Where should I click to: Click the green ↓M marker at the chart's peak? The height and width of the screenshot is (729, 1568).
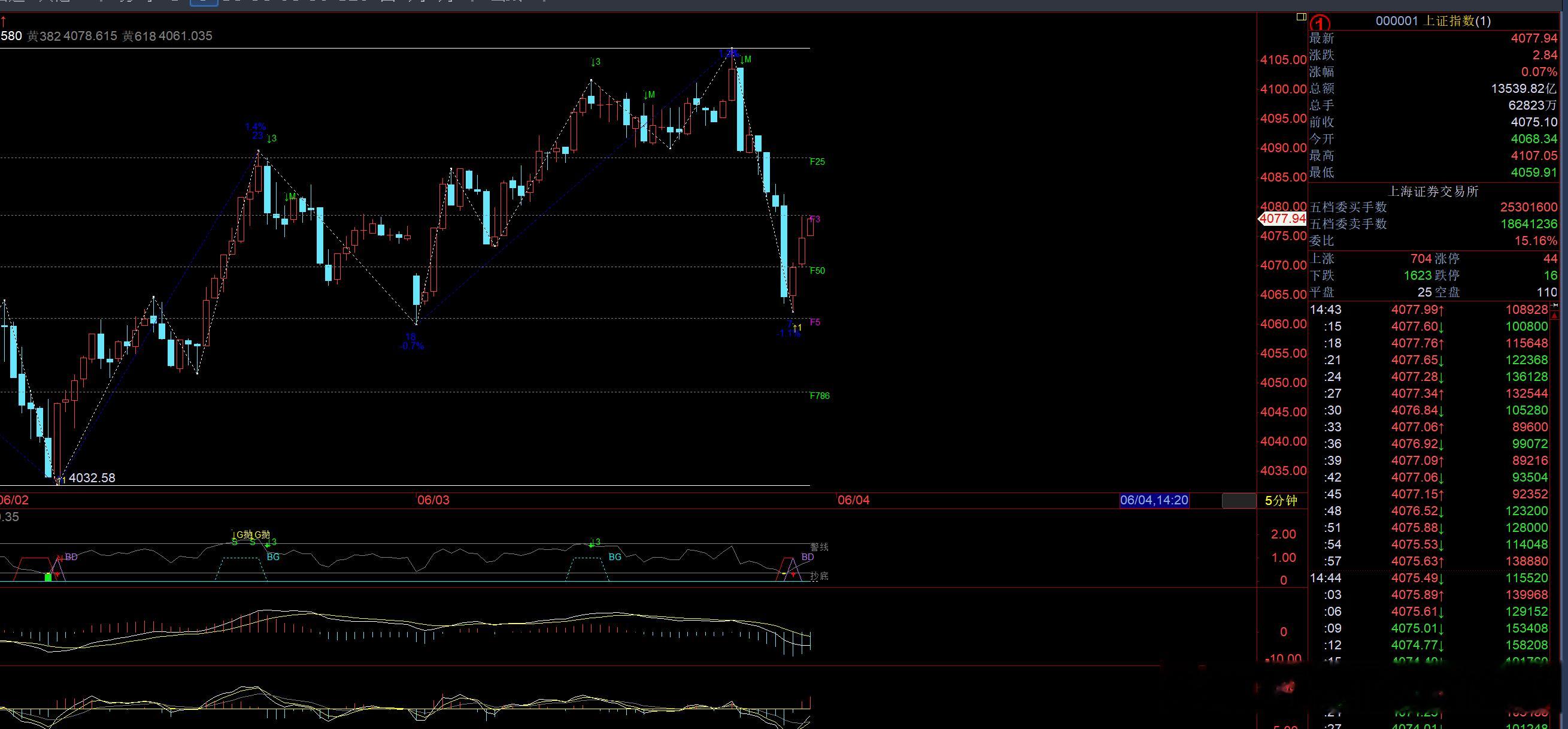coord(745,59)
